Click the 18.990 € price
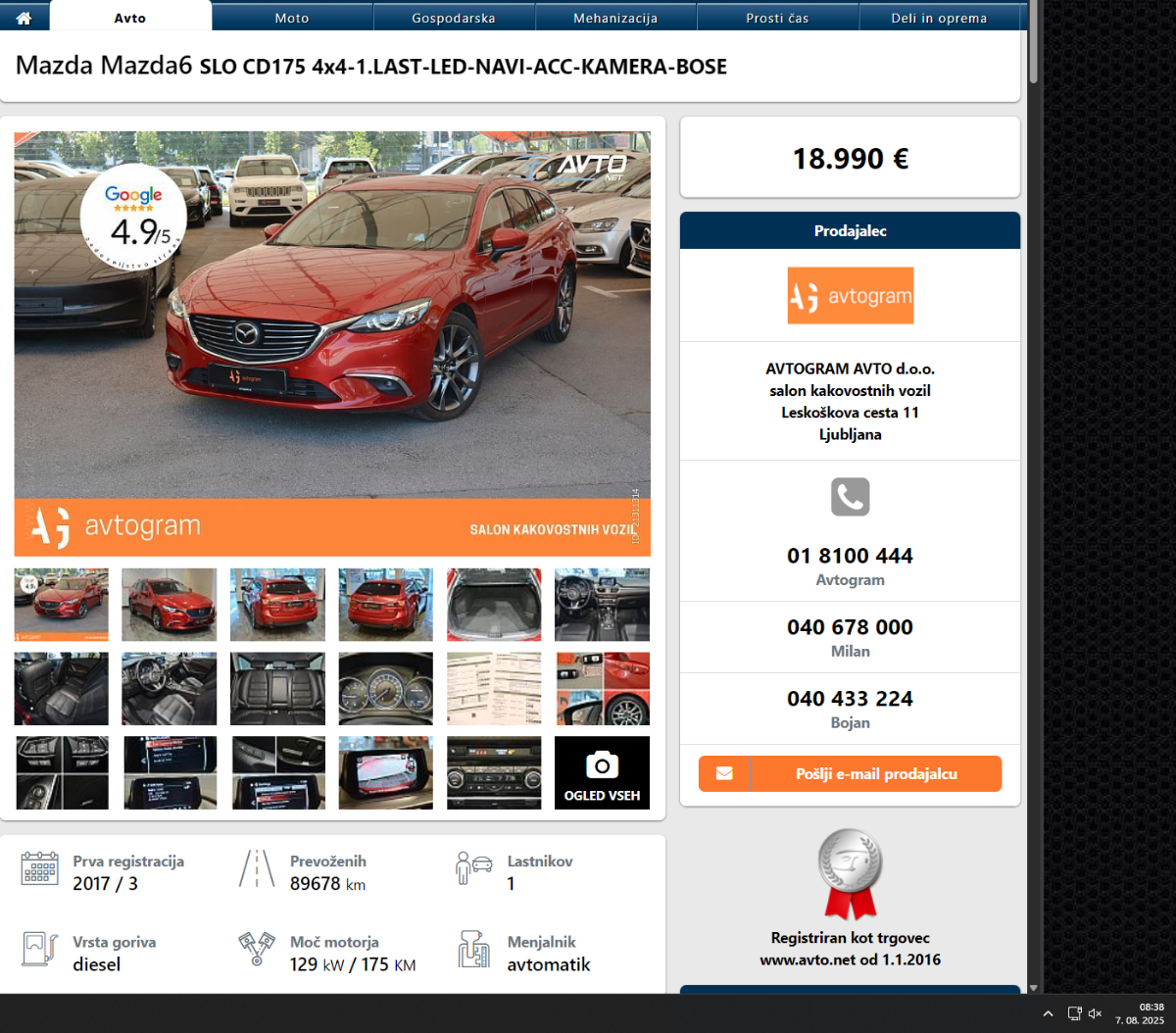The height and width of the screenshot is (1033, 1176). (851, 158)
